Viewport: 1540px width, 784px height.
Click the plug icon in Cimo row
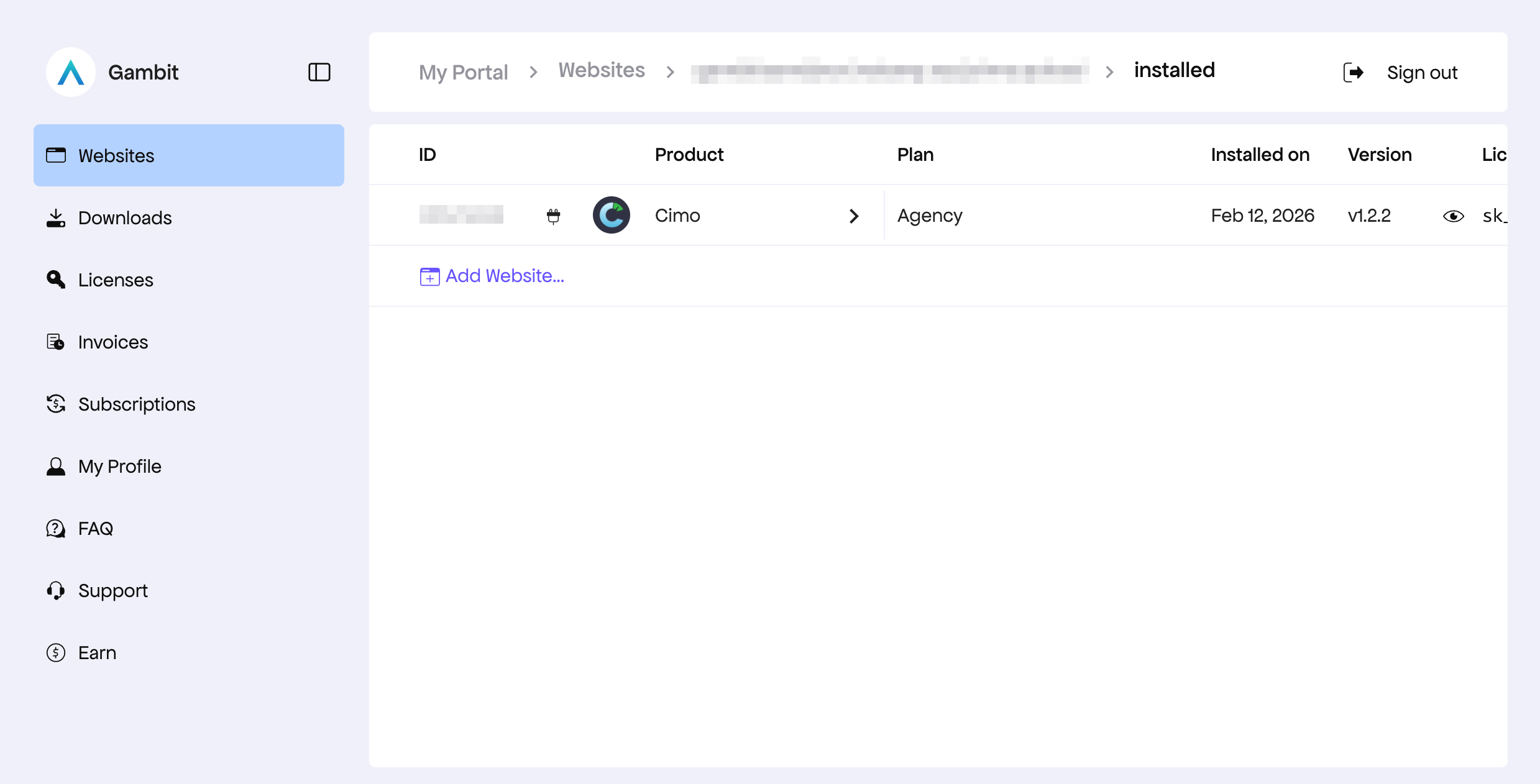click(x=553, y=216)
